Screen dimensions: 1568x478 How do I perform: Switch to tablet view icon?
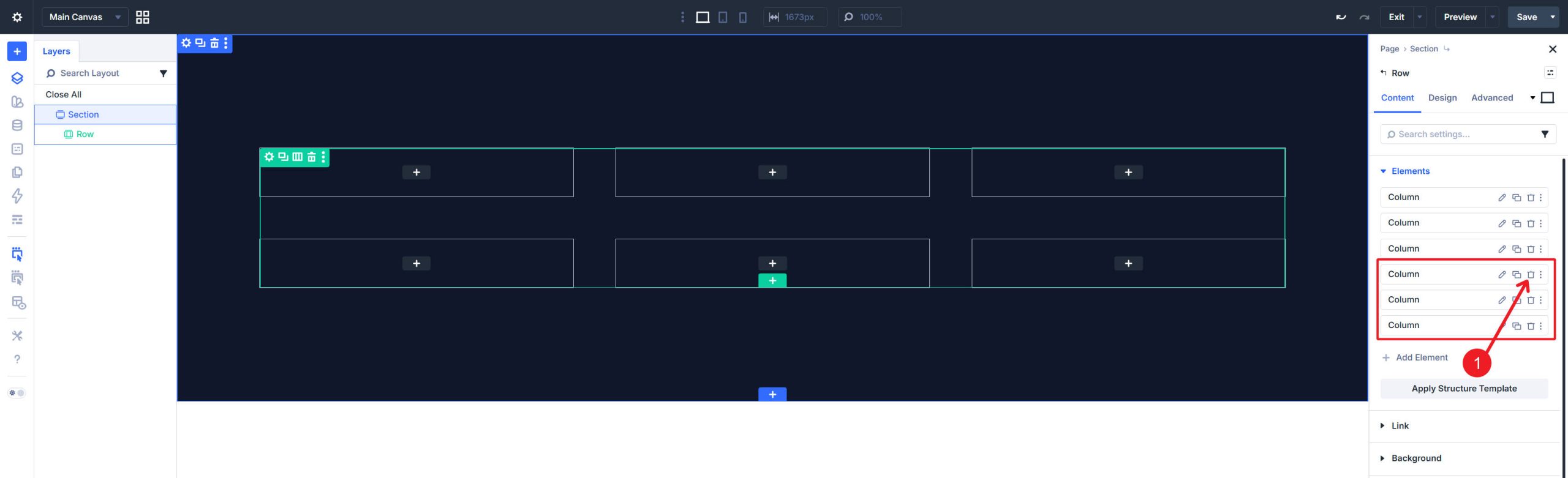pyautogui.click(x=723, y=17)
